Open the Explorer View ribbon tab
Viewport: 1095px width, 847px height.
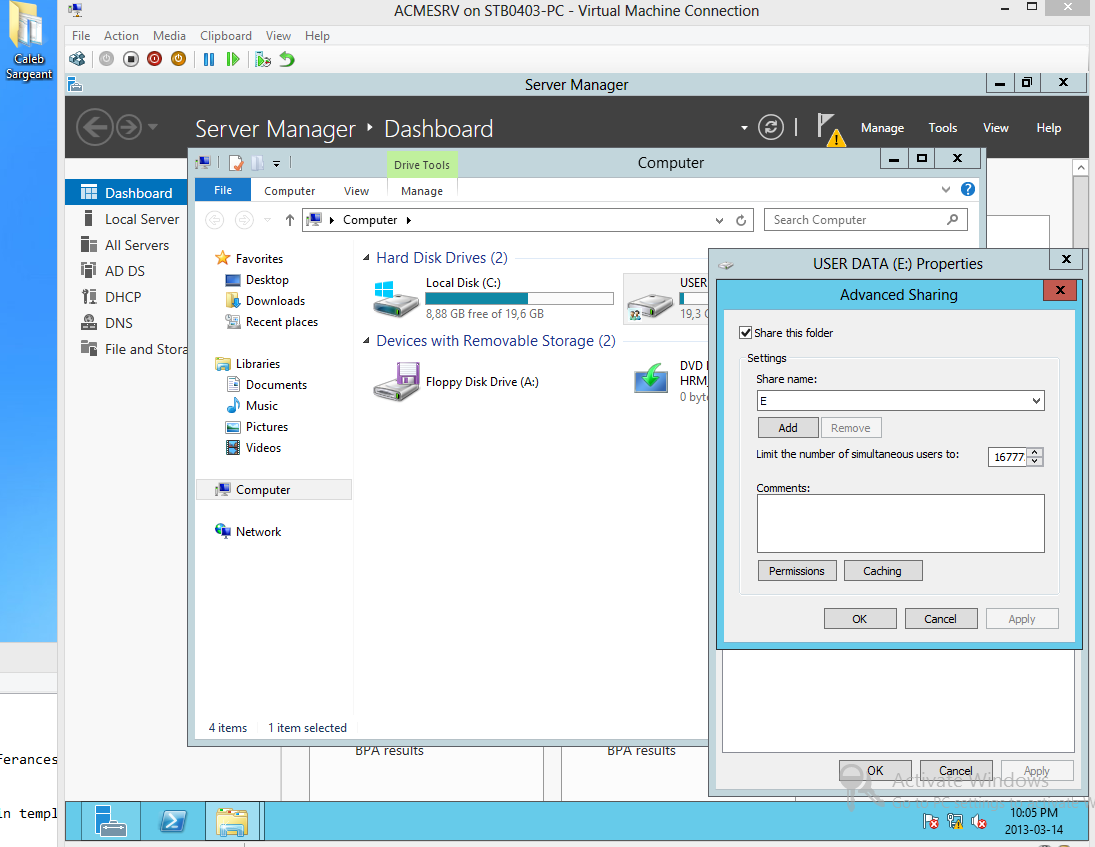pyautogui.click(x=356, y=191)
